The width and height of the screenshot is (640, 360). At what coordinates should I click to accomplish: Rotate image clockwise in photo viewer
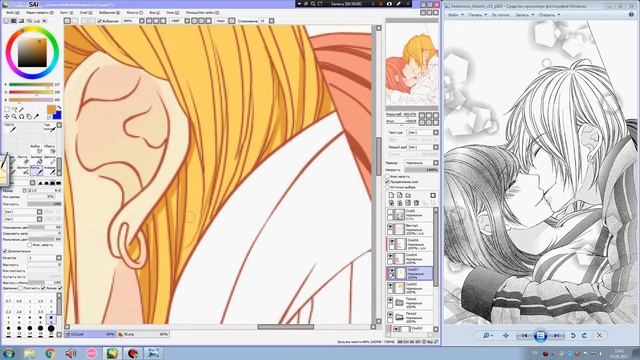[x=584, y=336]
